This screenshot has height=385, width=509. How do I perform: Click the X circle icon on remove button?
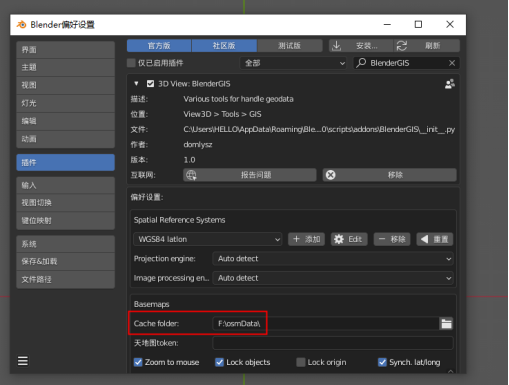point(330,175)
